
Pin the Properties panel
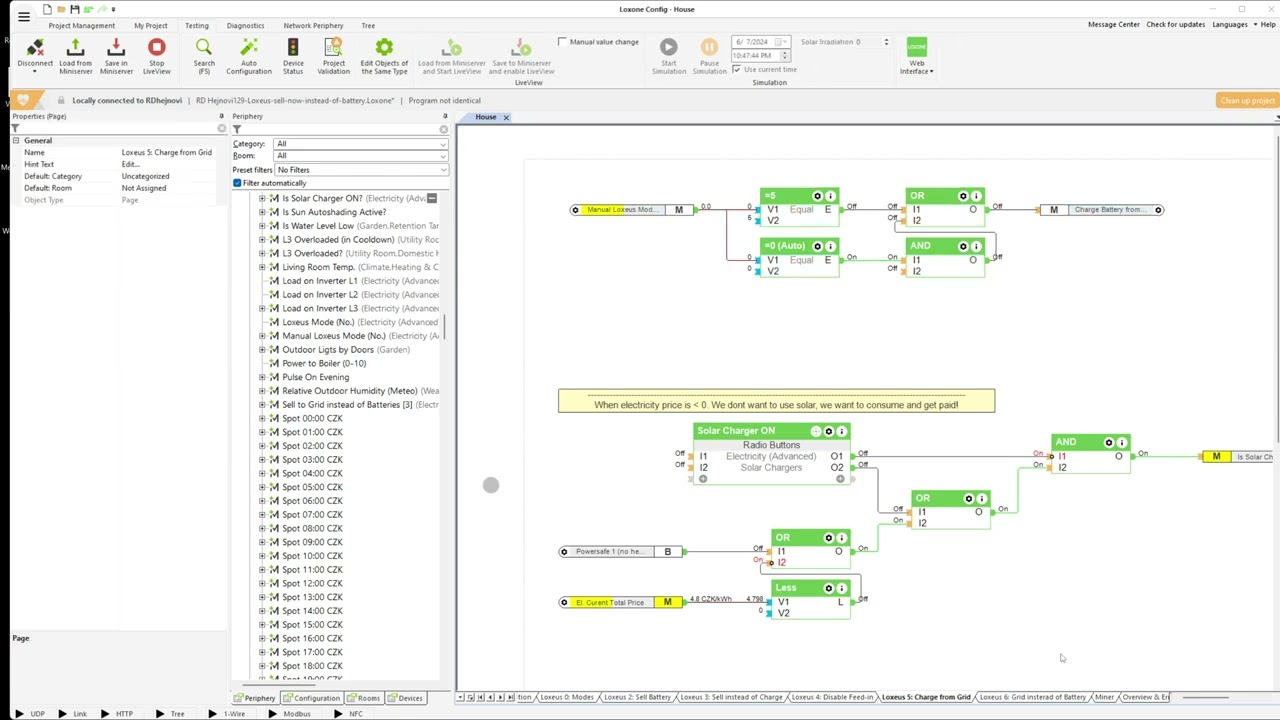click(221, 116)
